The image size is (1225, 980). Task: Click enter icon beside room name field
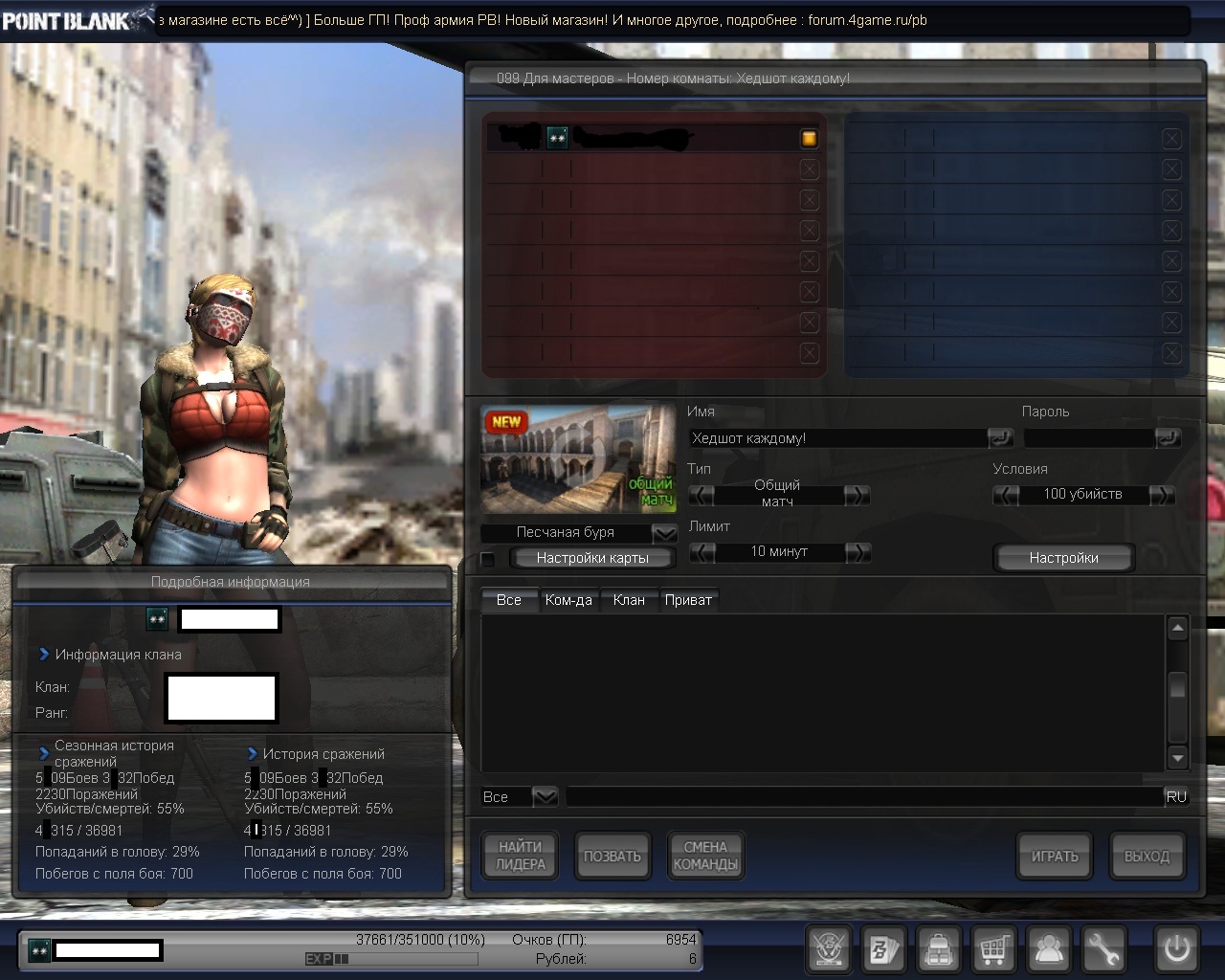coord(1000,438)
